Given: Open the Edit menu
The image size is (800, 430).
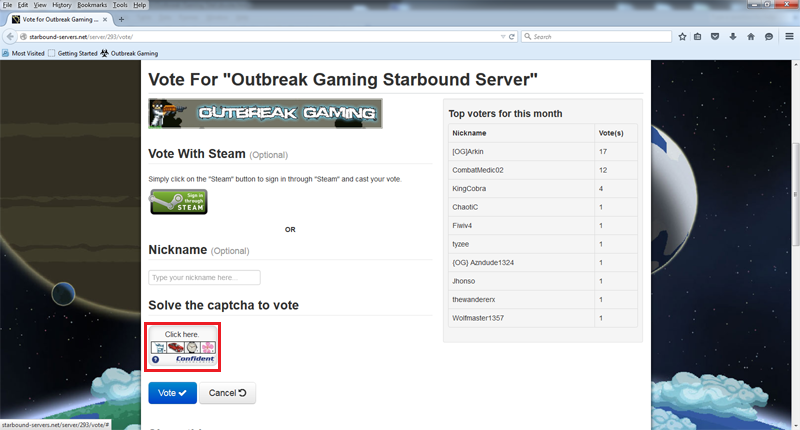Looking at the screenshot, I should [x=23, y=5].
